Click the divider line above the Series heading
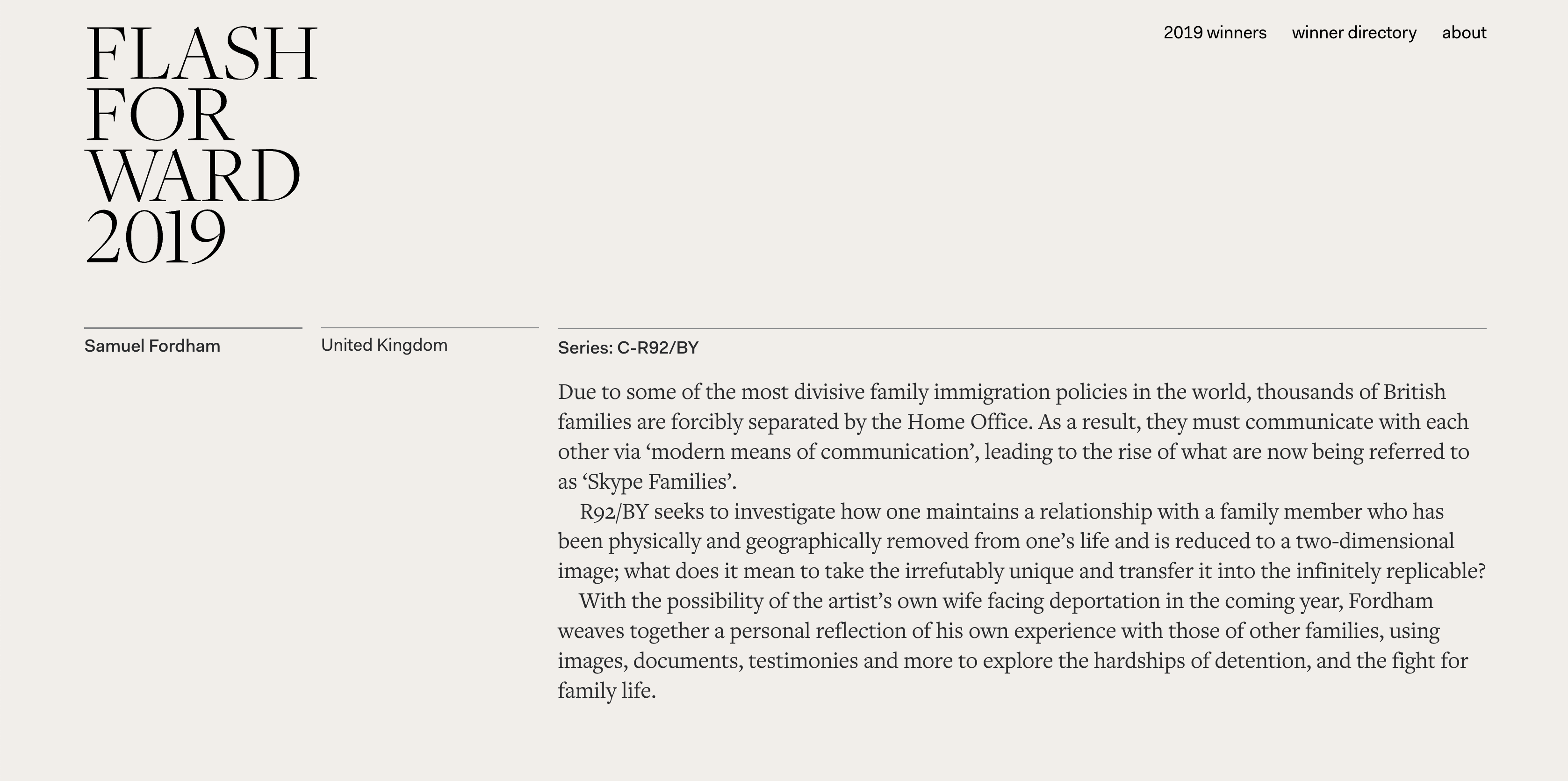 pos(1021,329)
